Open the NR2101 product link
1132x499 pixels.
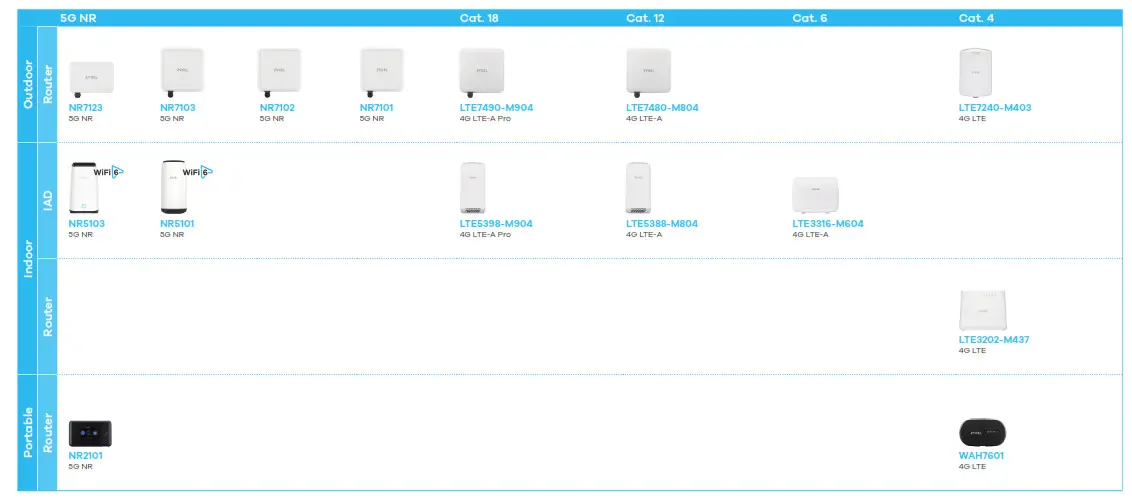pyautogui.click(x=85, y=456)
